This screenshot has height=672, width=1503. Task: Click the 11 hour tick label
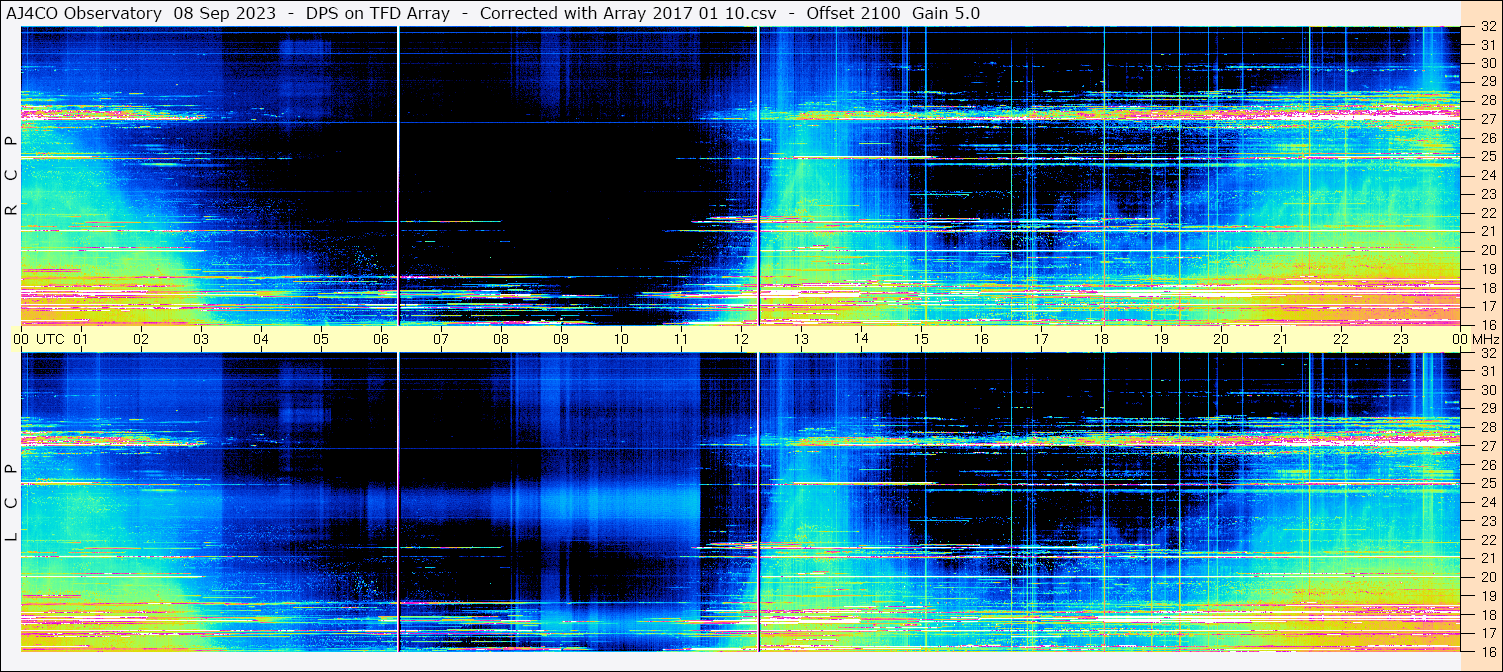[681, 339]
